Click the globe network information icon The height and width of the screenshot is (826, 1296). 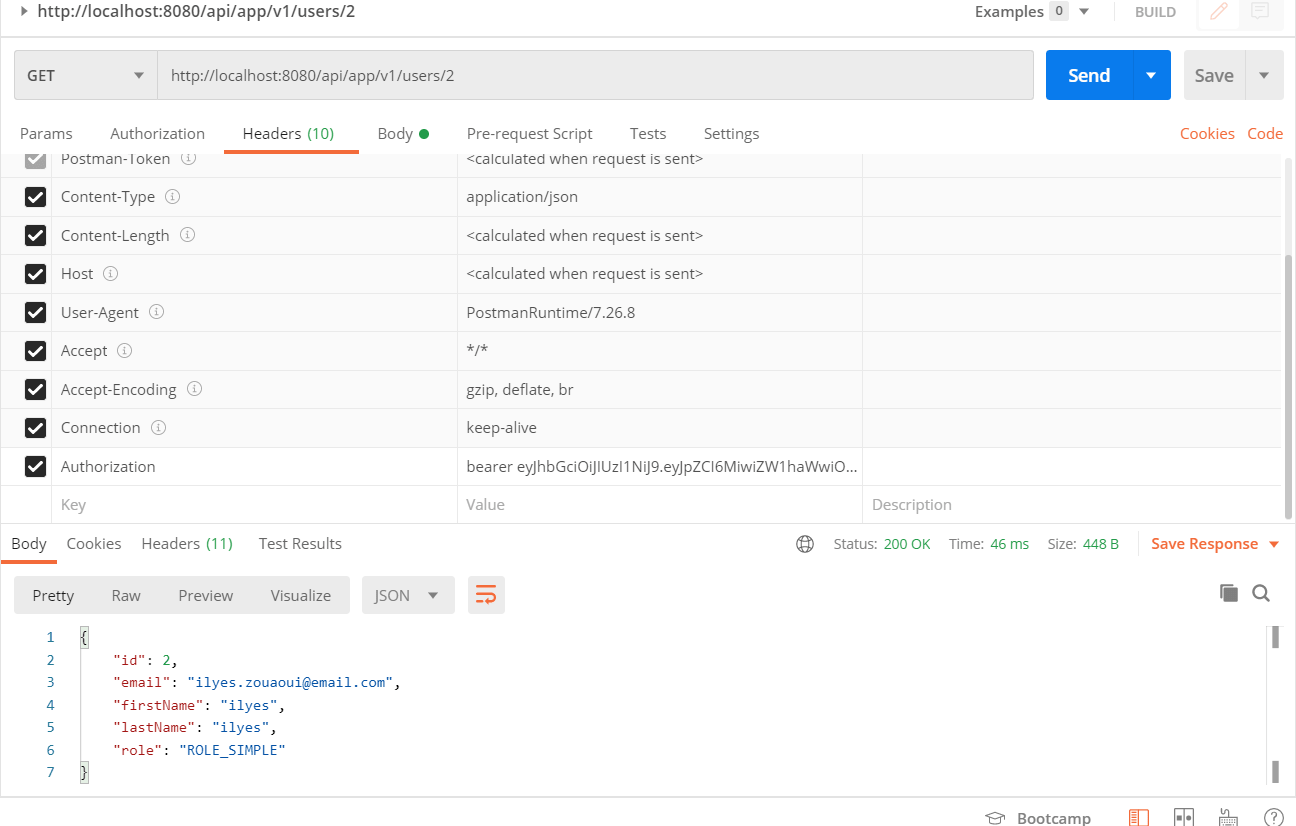(x=805, y=544)
